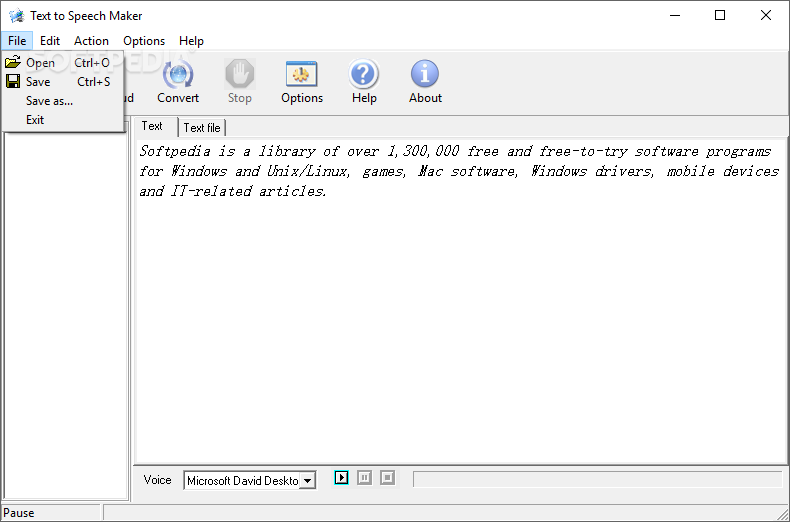Click the Voice label
This screenshot has height=522, width=790.
(x=157, y=480)
